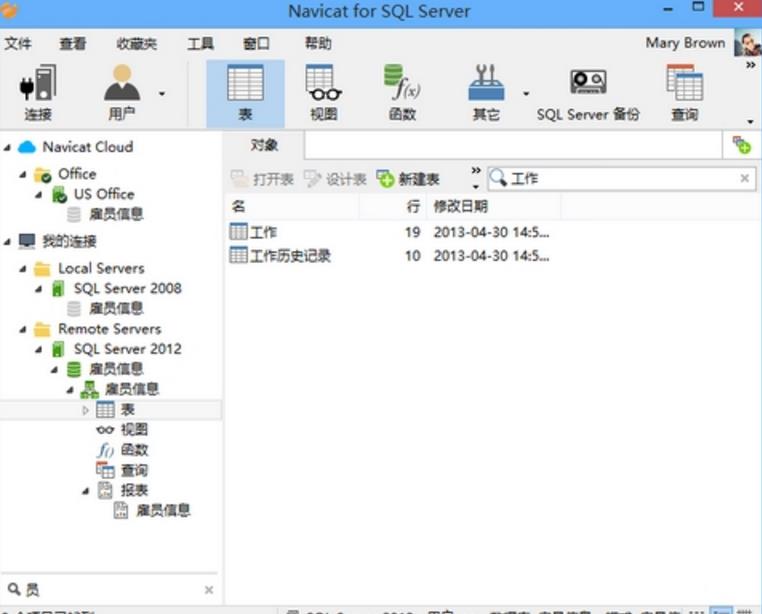Open the 文件 menu
This screenshot has width=762, height=614.
tap(18, 44)
